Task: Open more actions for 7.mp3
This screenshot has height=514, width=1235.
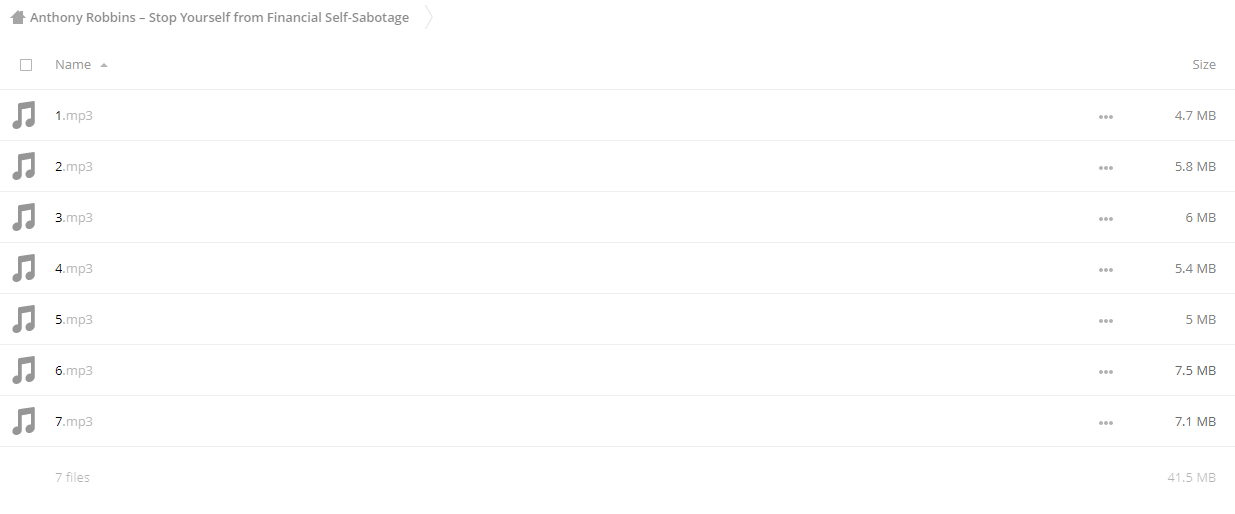Action: [x=1105, y=422]
